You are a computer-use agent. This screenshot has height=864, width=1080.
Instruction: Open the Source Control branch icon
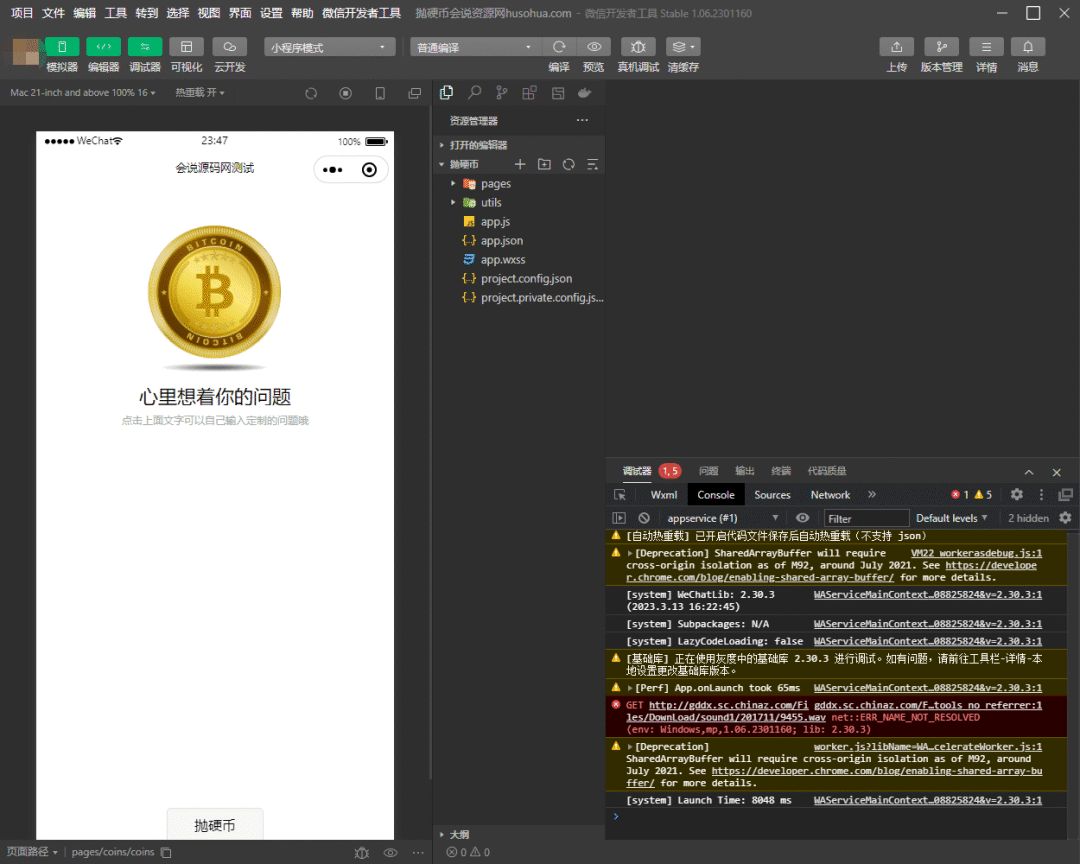pos(501,92)
